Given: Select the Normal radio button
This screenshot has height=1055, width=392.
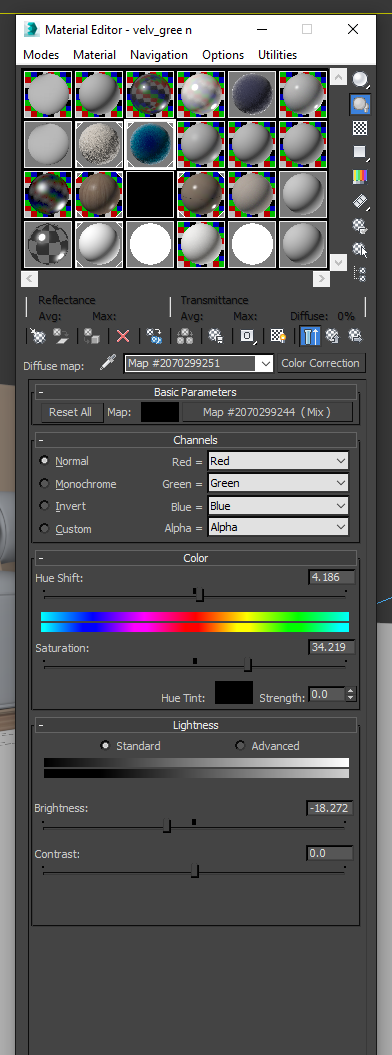Looking at the screenshot, I should click(x=45, y=461).
